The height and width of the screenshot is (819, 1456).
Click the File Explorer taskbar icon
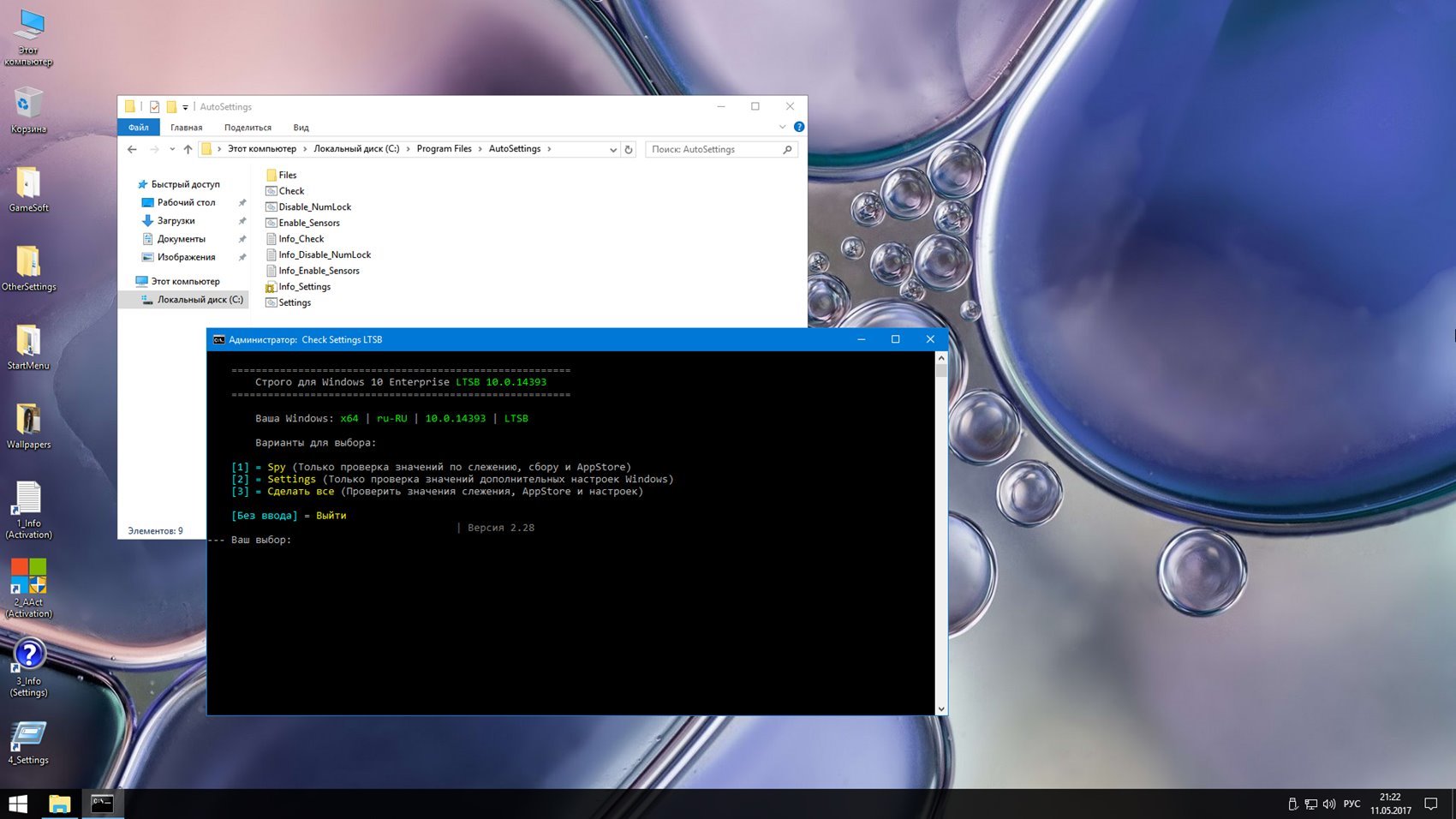pyautogui.click(x=59, y=804)
